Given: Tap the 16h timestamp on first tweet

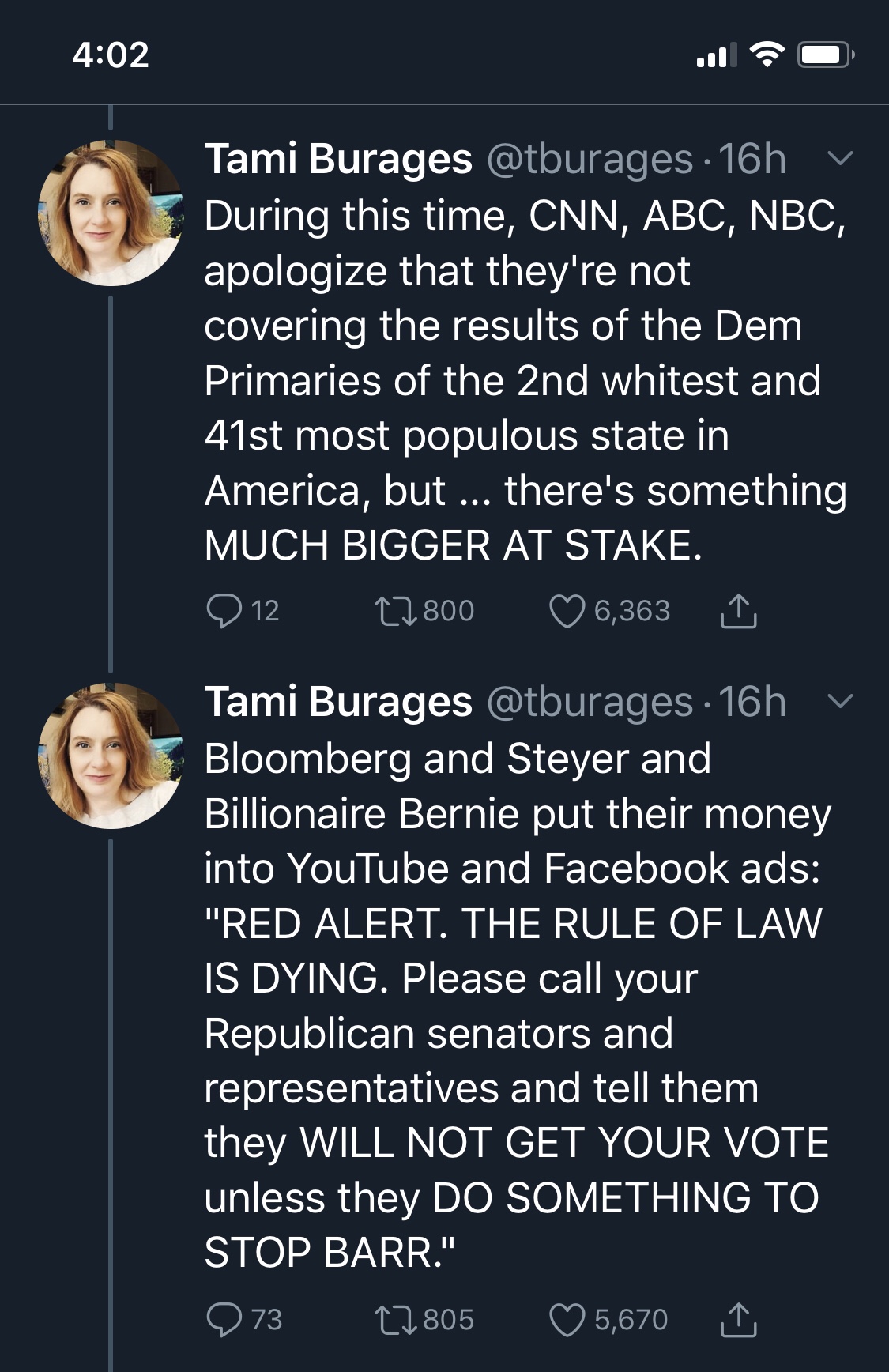Looking at the screenshot, I should (752, 159).
